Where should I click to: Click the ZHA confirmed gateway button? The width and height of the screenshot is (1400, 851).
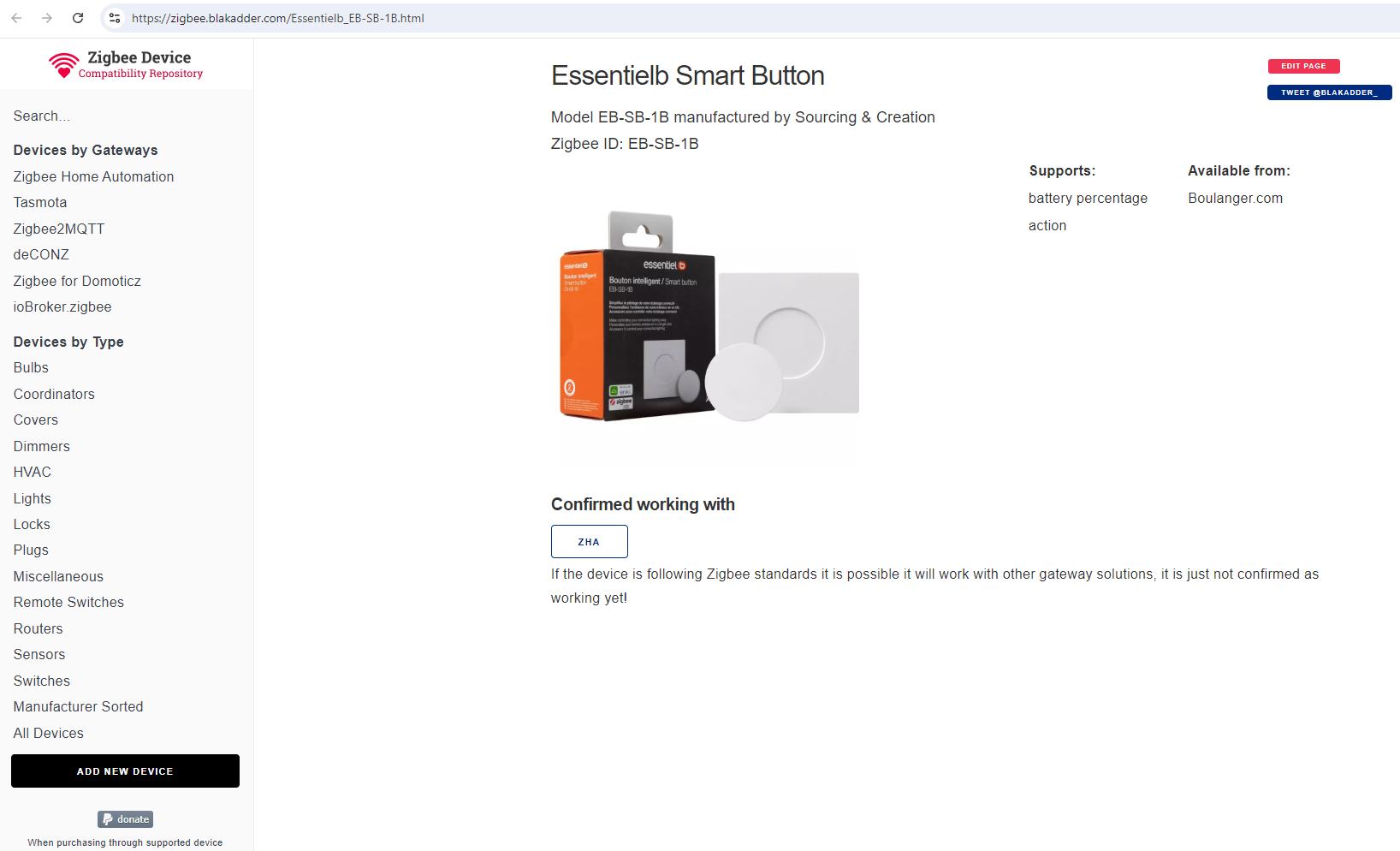click(x=589, y=541)
